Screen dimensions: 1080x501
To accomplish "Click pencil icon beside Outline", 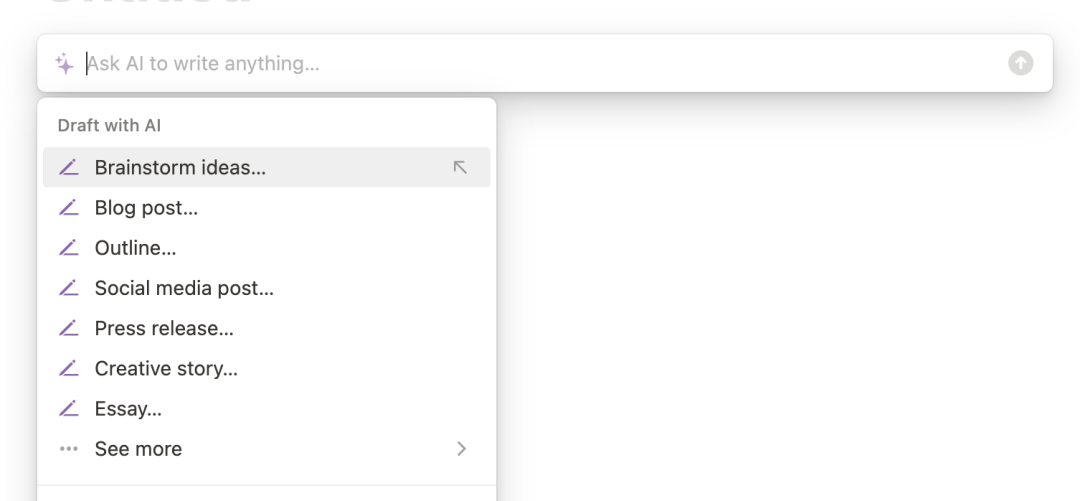I will tap(68, 248).
